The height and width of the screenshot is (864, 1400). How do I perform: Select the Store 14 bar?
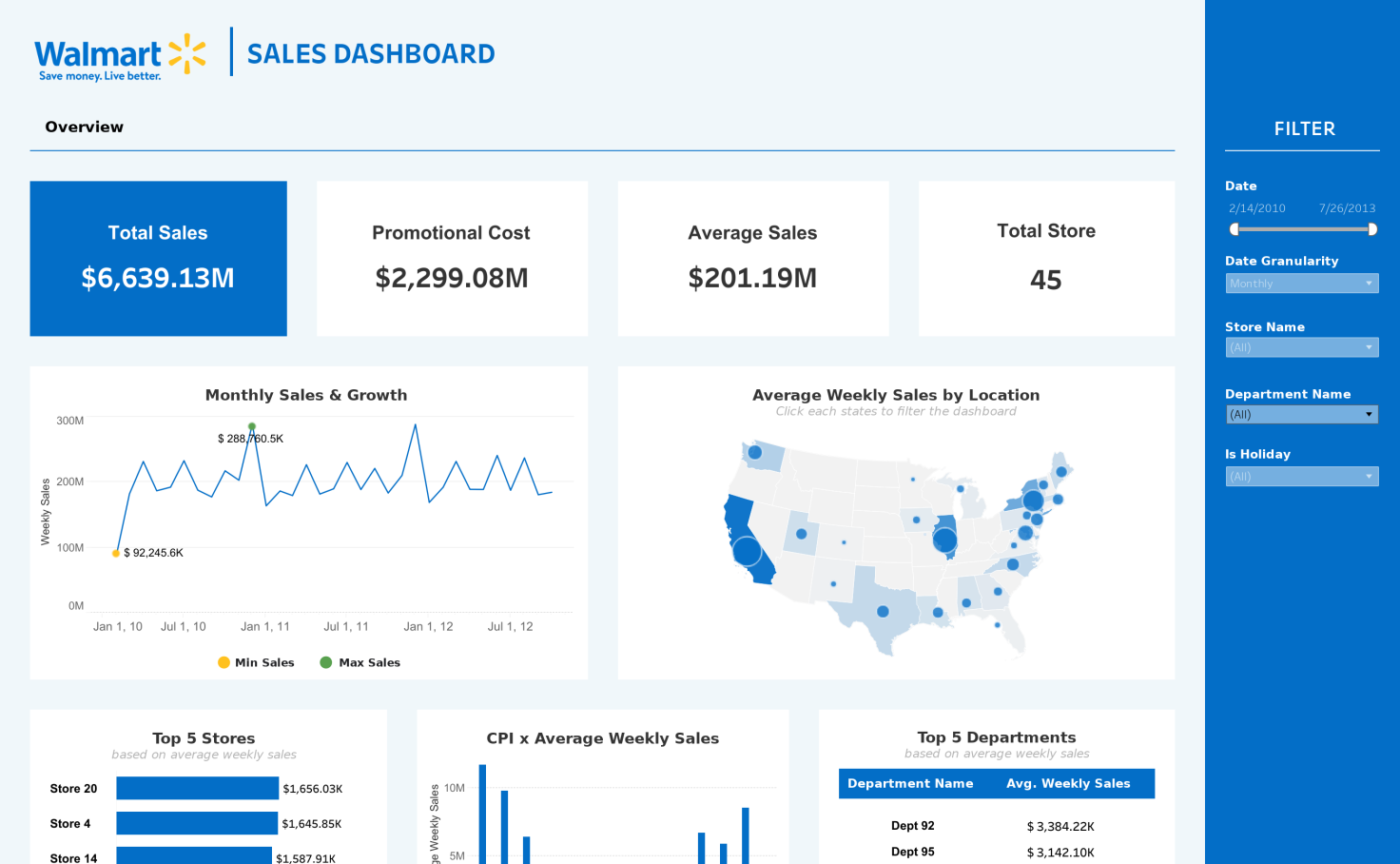click(194, 855)
